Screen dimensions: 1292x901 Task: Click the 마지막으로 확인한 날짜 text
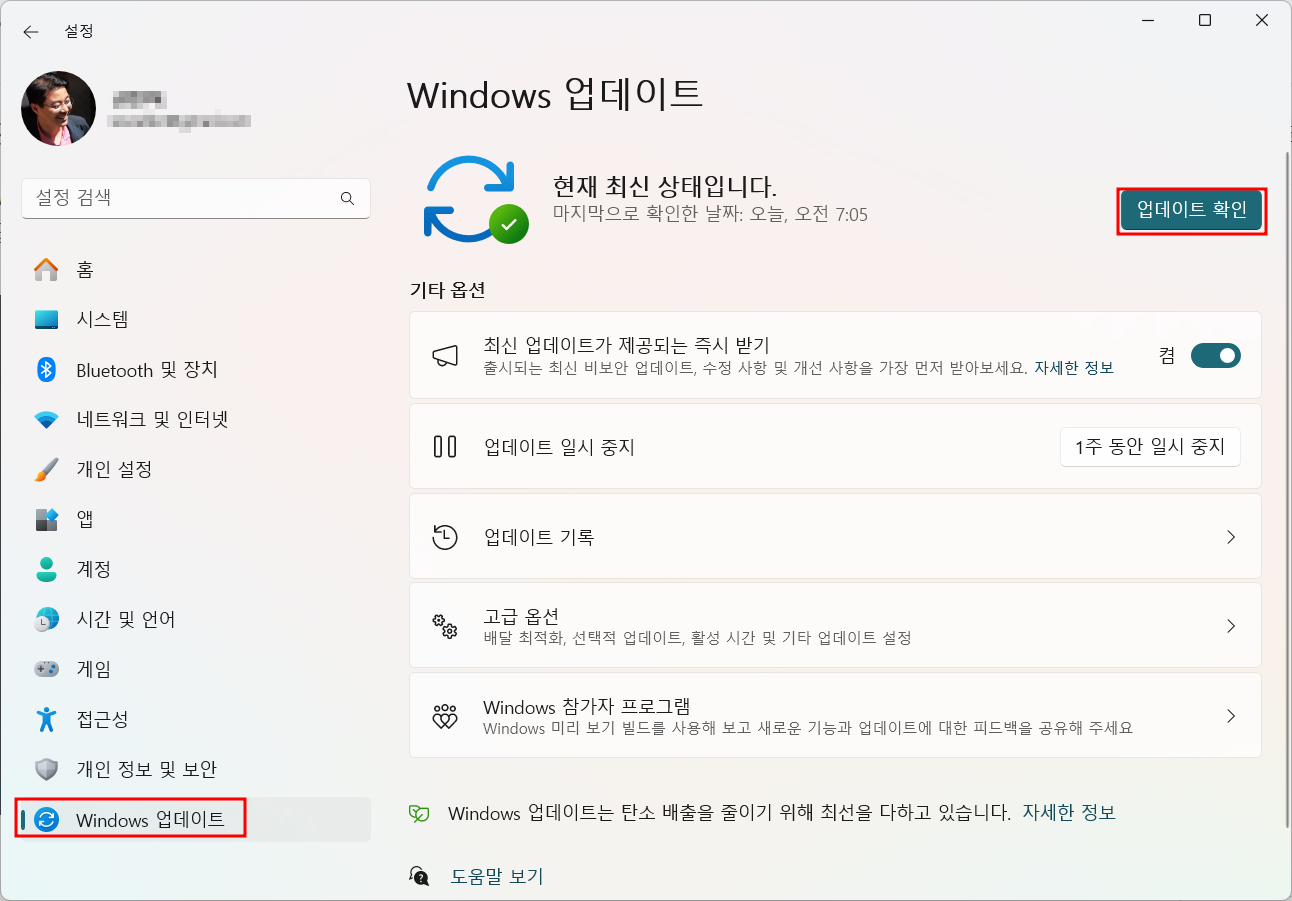click(710, 214)
